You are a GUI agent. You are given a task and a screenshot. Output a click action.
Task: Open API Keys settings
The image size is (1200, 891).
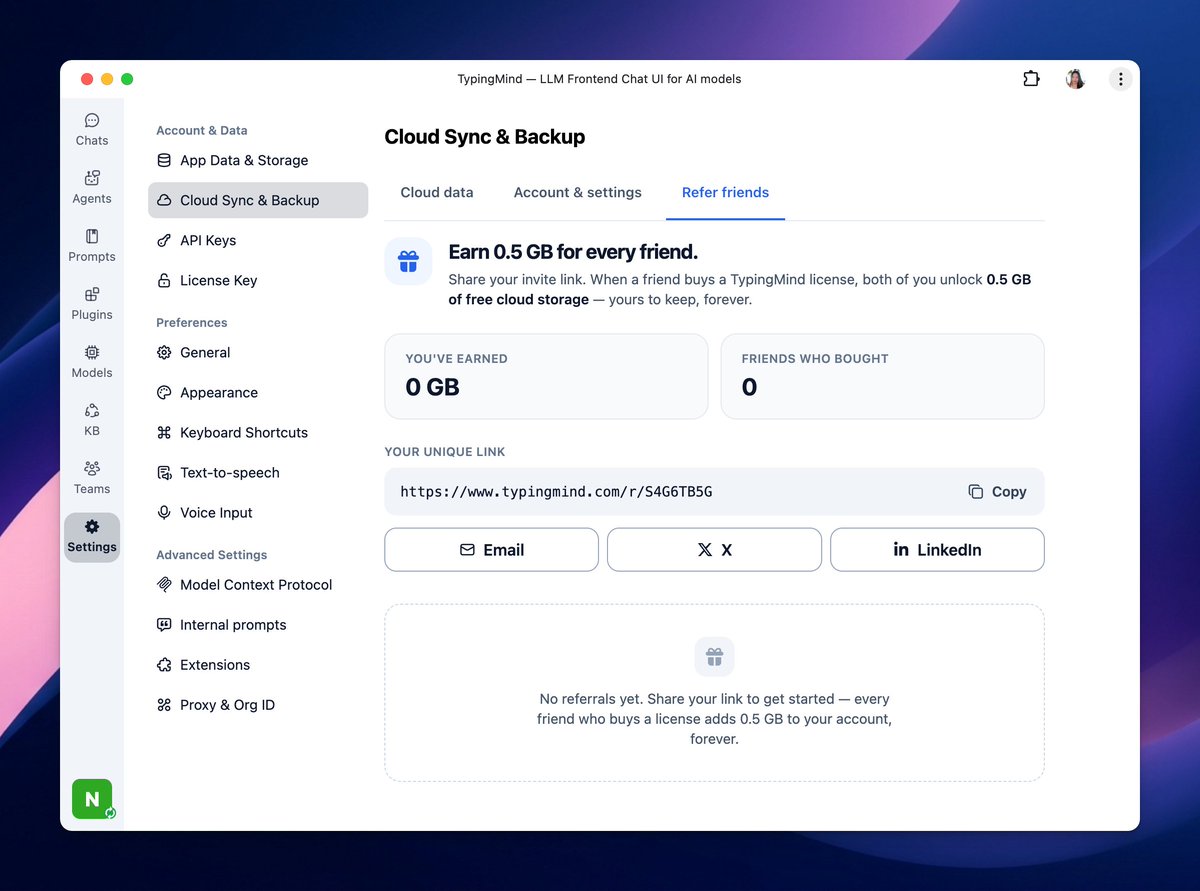tap(258, 240)
